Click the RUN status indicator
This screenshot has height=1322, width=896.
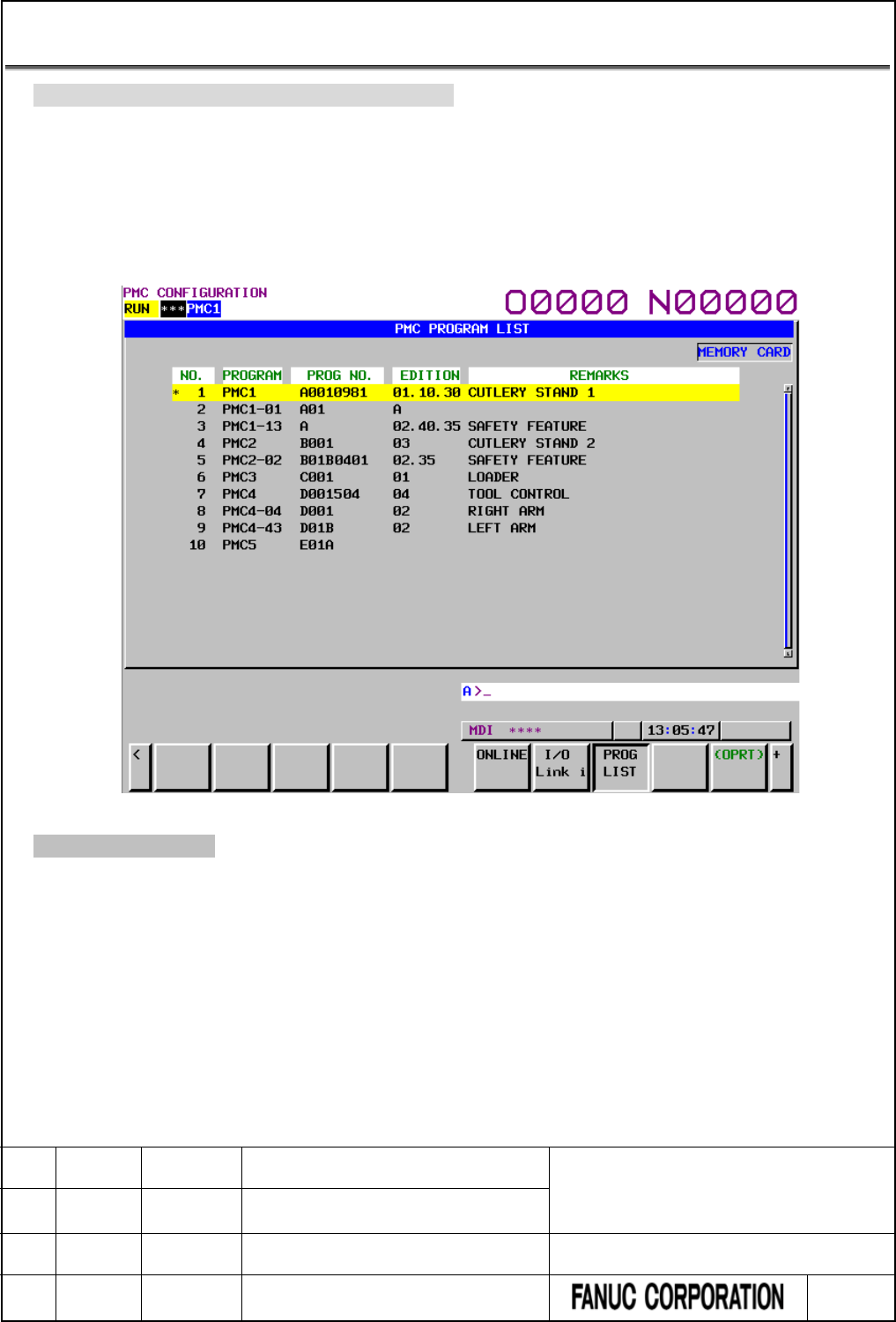(140, 309)
